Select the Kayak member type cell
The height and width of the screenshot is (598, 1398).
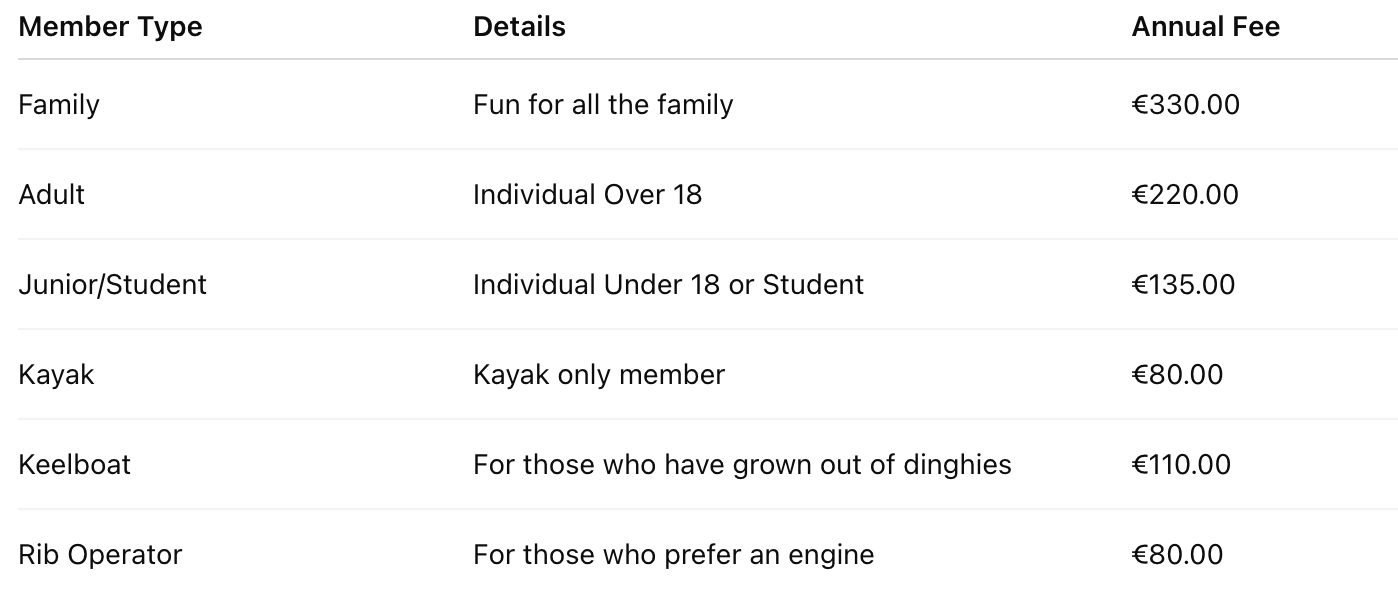pos(56,374)
